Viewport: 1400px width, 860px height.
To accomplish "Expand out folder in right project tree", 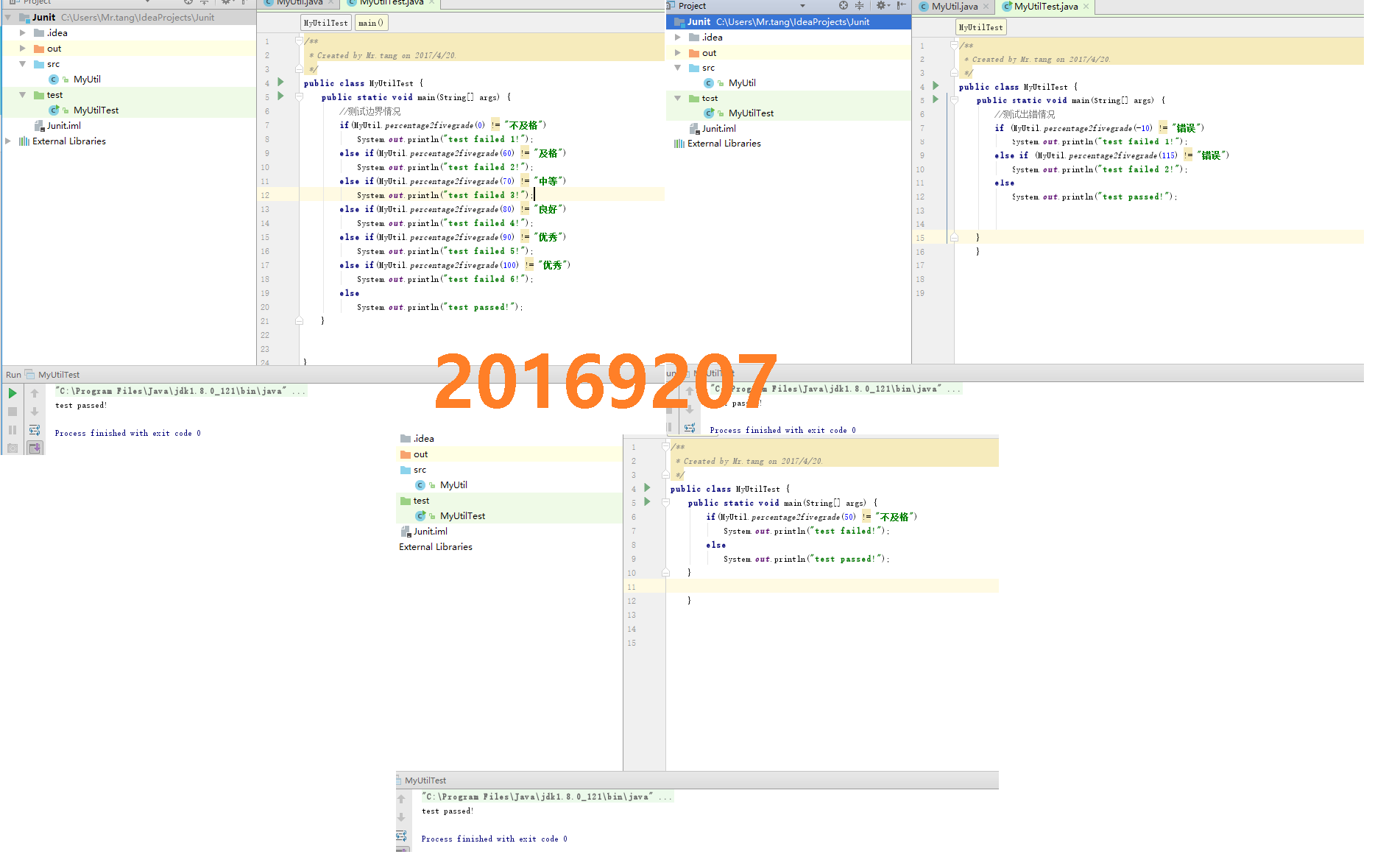I will (x=678, y=52).
